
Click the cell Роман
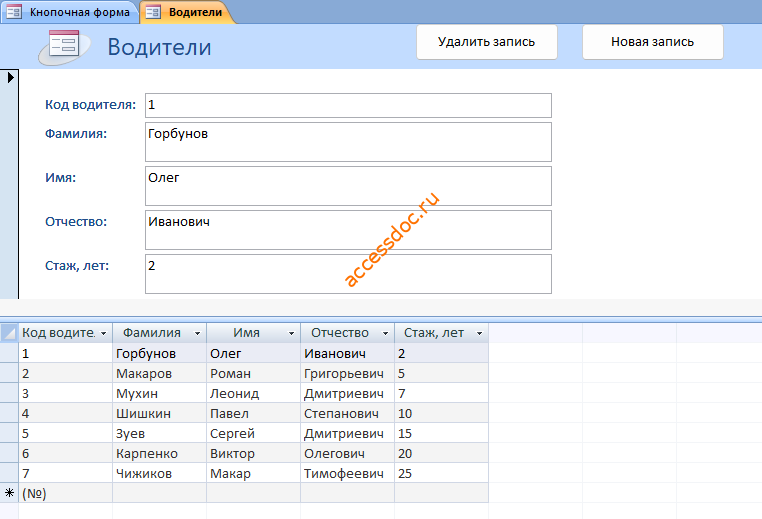point(253,373)
